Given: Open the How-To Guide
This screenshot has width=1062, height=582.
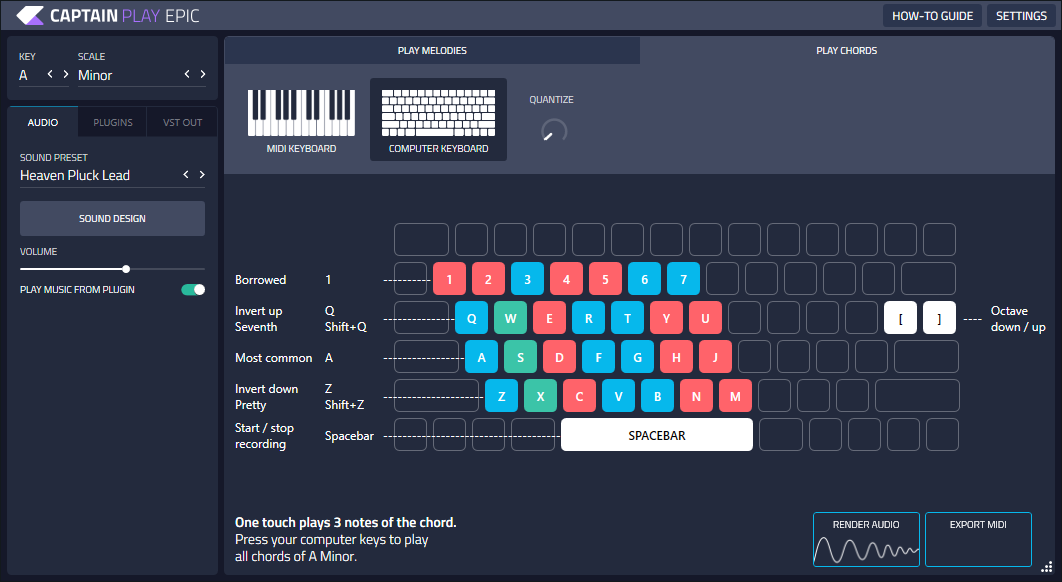Looking at the screenshot, I should [x=932, y=16].
